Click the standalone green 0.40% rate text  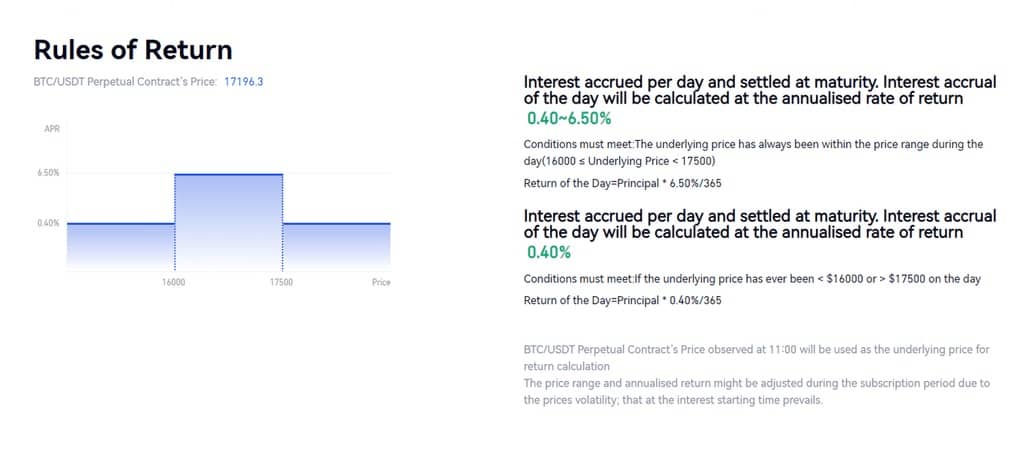click(x=548, y=252)
